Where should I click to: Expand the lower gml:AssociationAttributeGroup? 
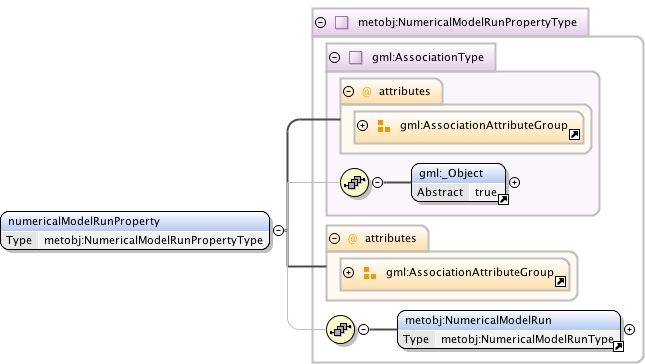[348, 272]
